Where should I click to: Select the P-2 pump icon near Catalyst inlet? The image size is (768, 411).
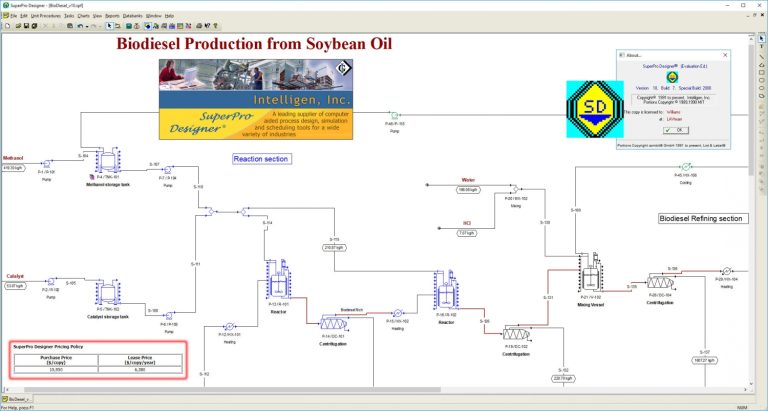click(51, 282)
